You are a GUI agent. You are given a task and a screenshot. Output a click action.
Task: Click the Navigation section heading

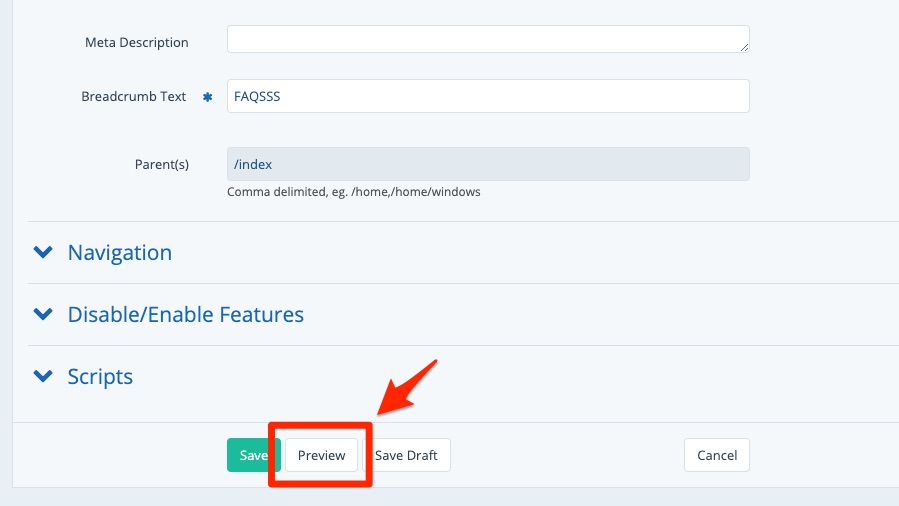[x=120, y=253]
